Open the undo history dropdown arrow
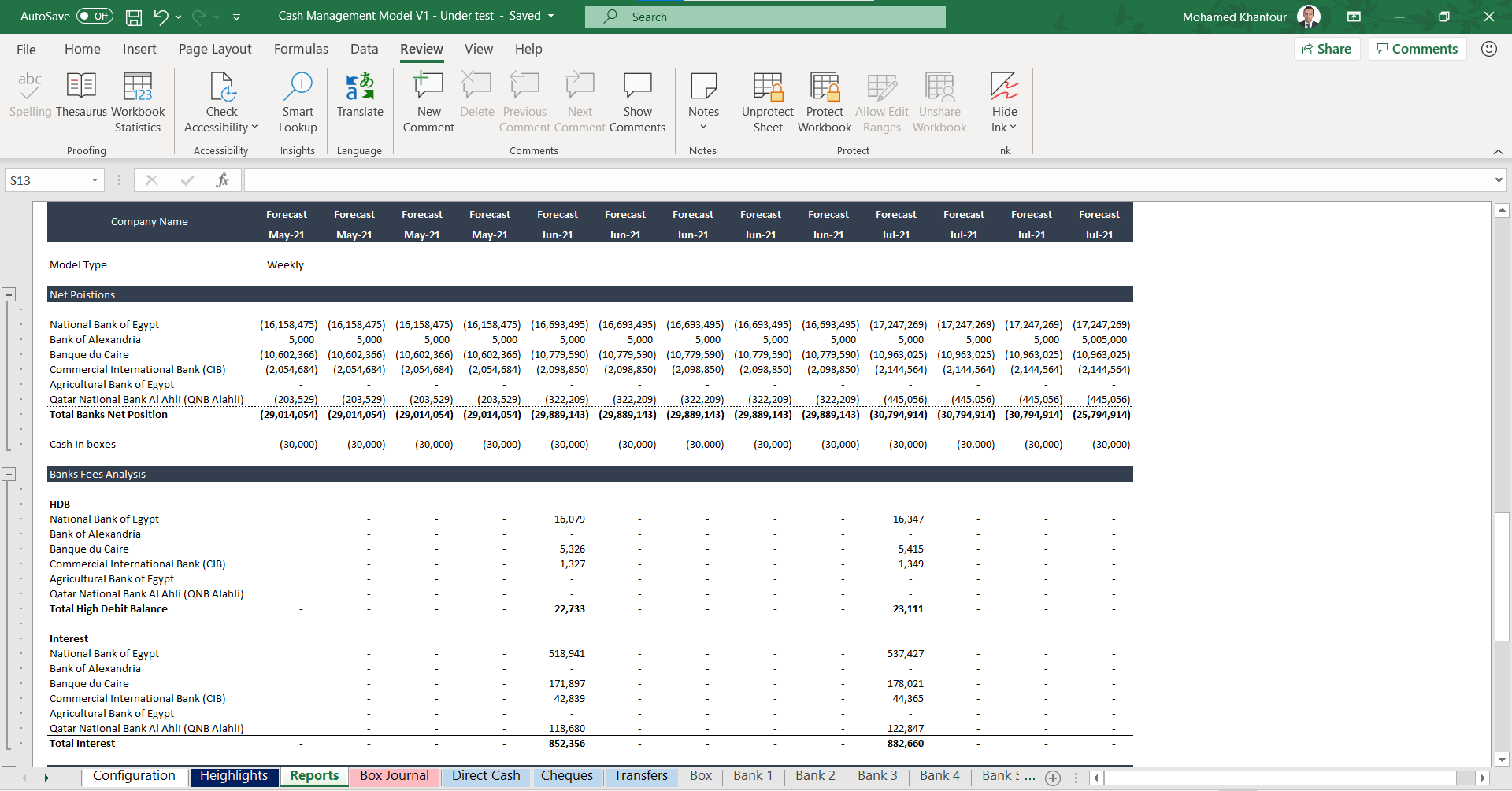Image resolution: width=1512 pixels, height=791 pixels. click(x=179, y=17)
